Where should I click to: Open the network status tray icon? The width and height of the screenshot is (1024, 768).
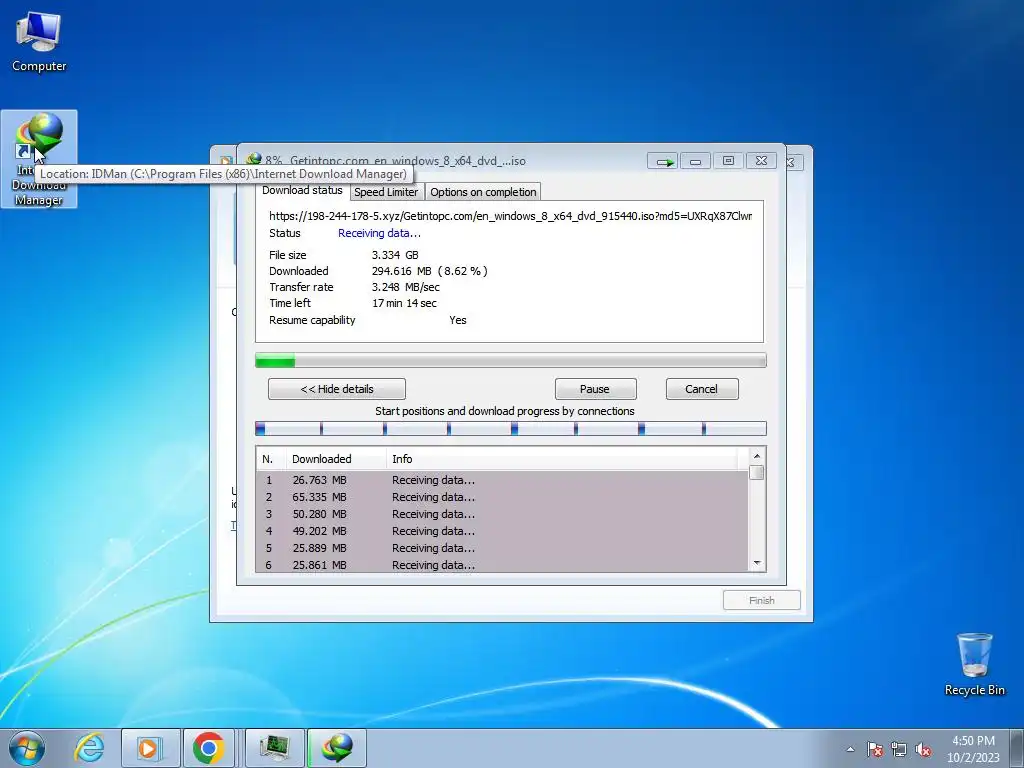coord(899,749)
